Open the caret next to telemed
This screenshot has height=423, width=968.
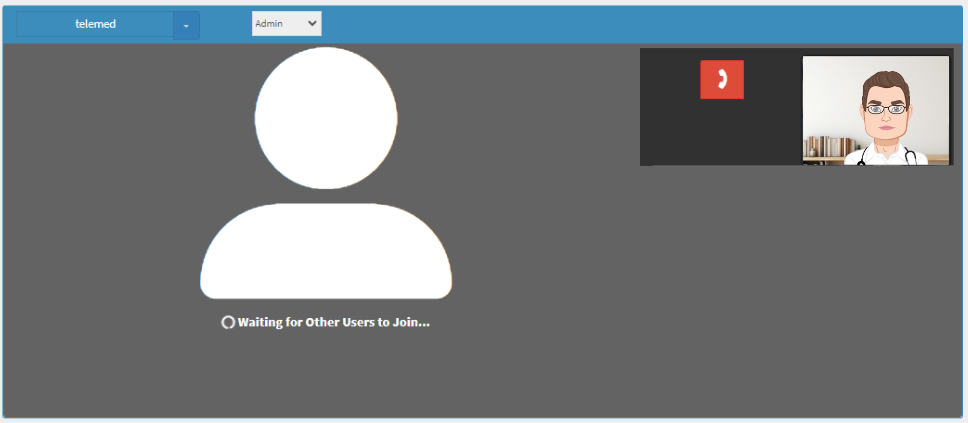click(x=186, y=25)
